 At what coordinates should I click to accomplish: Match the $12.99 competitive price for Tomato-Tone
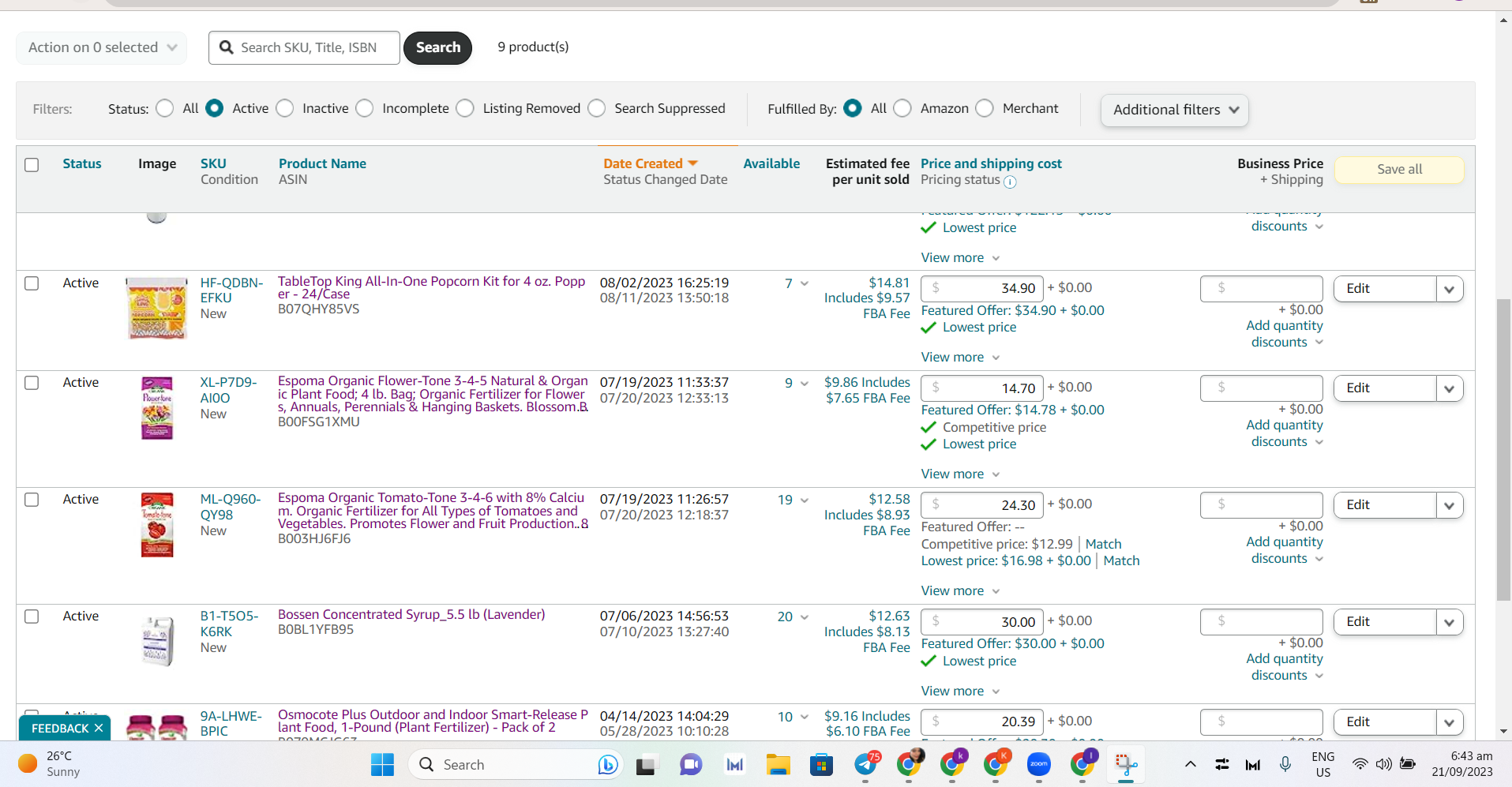click(x=1103, y=544)
